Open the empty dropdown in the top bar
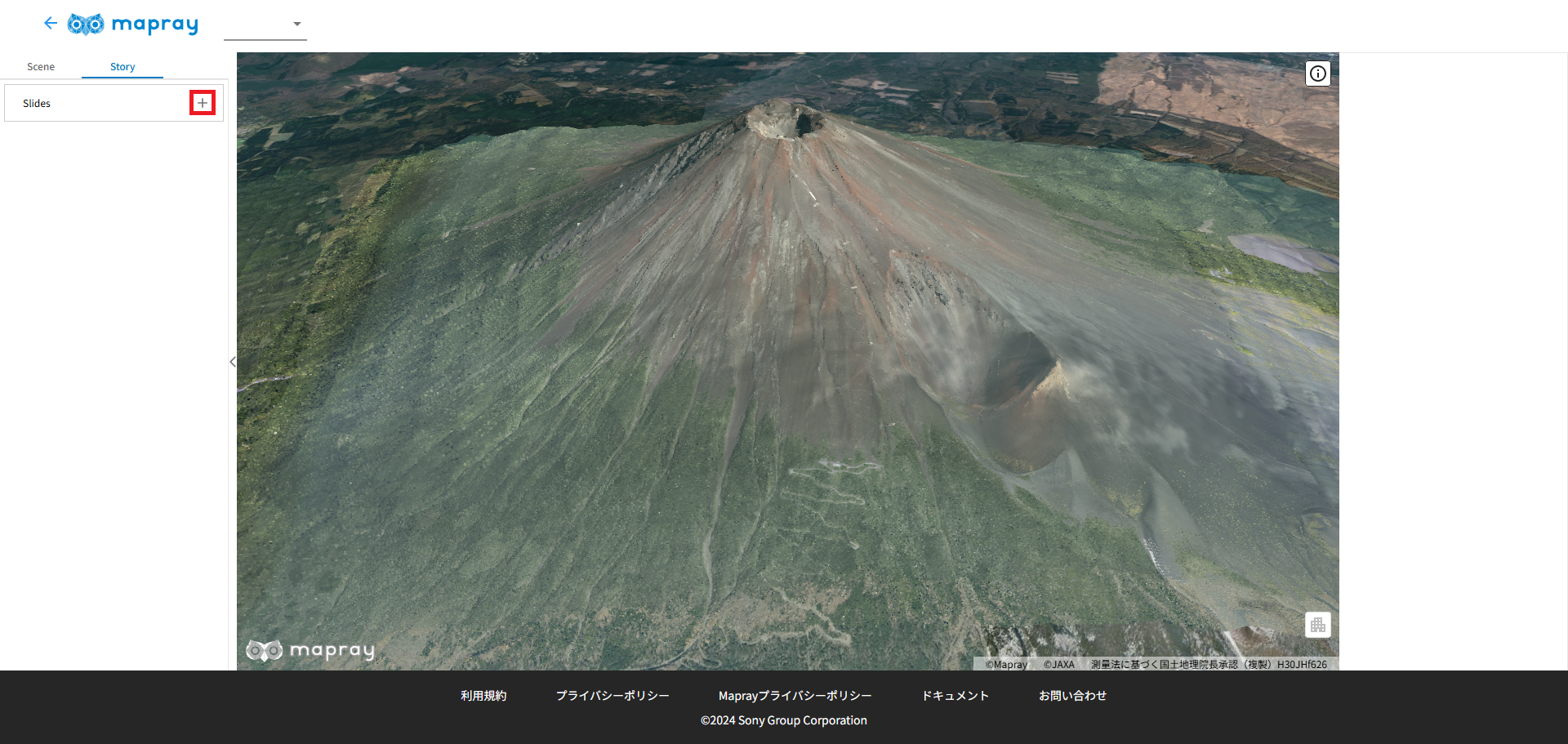Image resolution: width=1568 pixels, height=744 pixels. click(x=265, y=25)
